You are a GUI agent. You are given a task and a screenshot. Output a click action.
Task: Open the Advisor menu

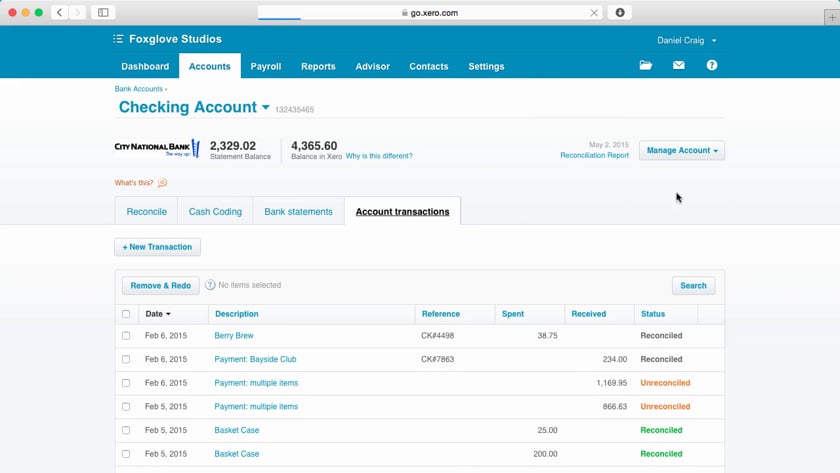click(x=372, y=66)
